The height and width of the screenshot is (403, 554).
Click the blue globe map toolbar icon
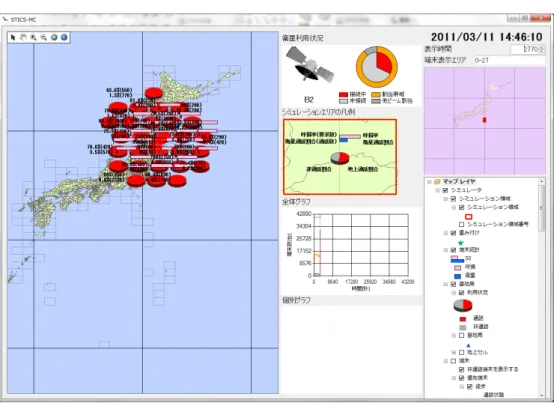(x=64, y=37)
